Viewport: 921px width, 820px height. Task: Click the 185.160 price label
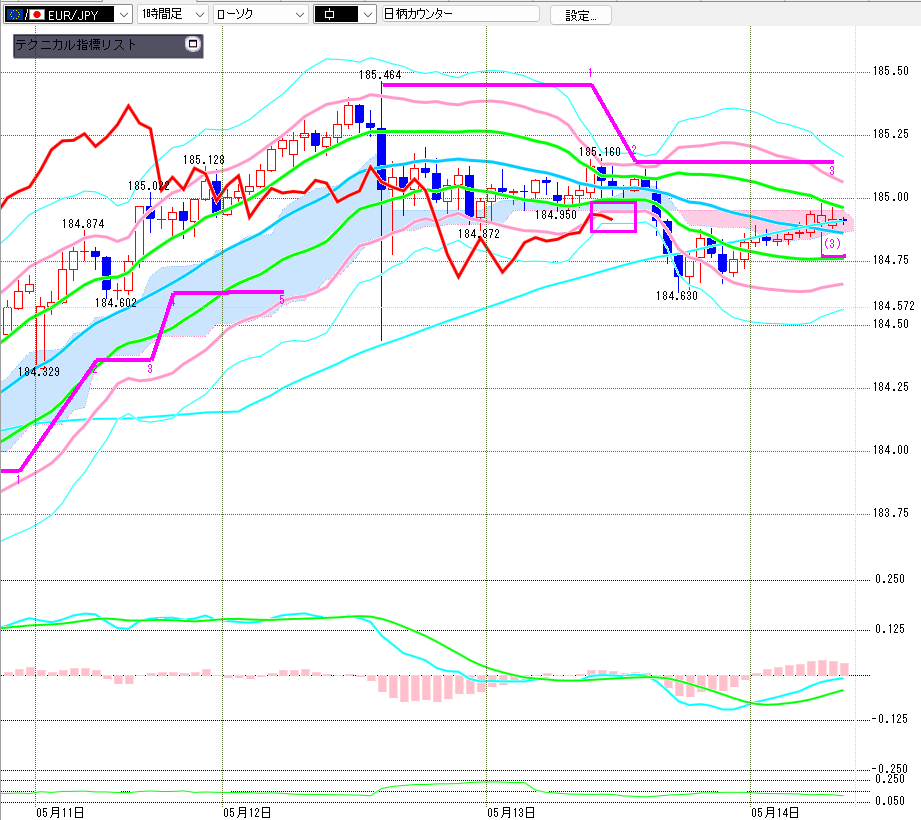[600, 152]
